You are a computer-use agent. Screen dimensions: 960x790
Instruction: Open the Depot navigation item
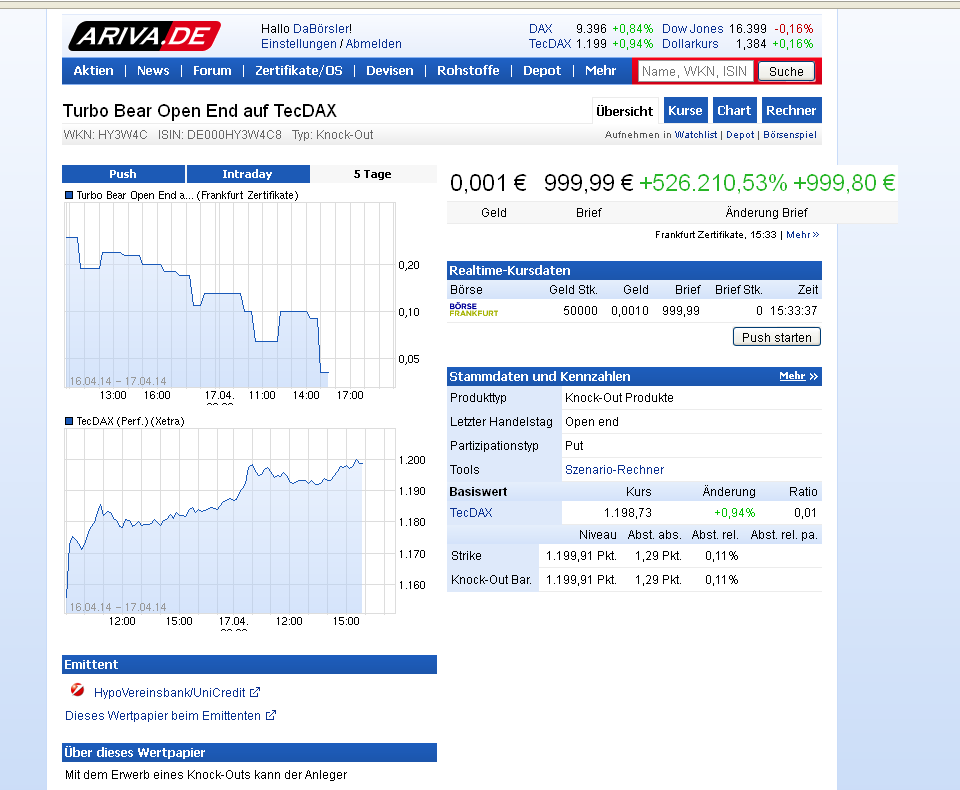542,70
